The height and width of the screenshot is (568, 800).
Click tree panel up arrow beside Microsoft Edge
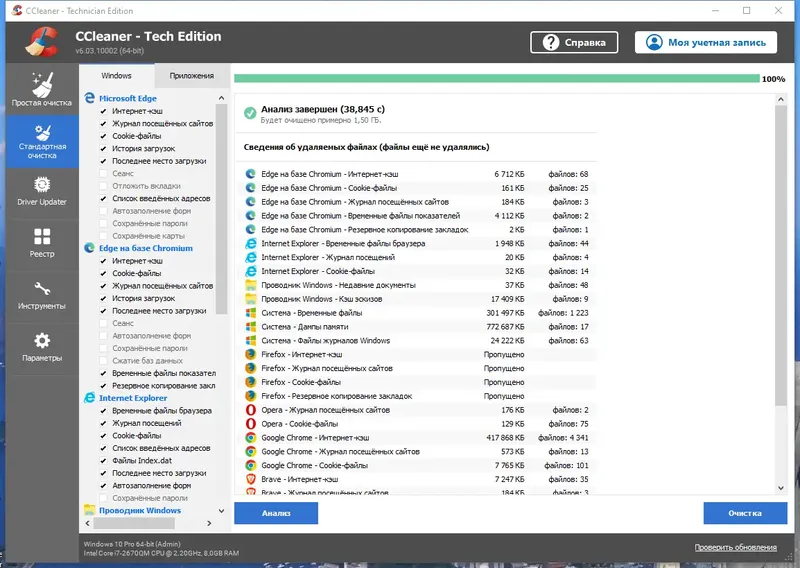(221, 98)
